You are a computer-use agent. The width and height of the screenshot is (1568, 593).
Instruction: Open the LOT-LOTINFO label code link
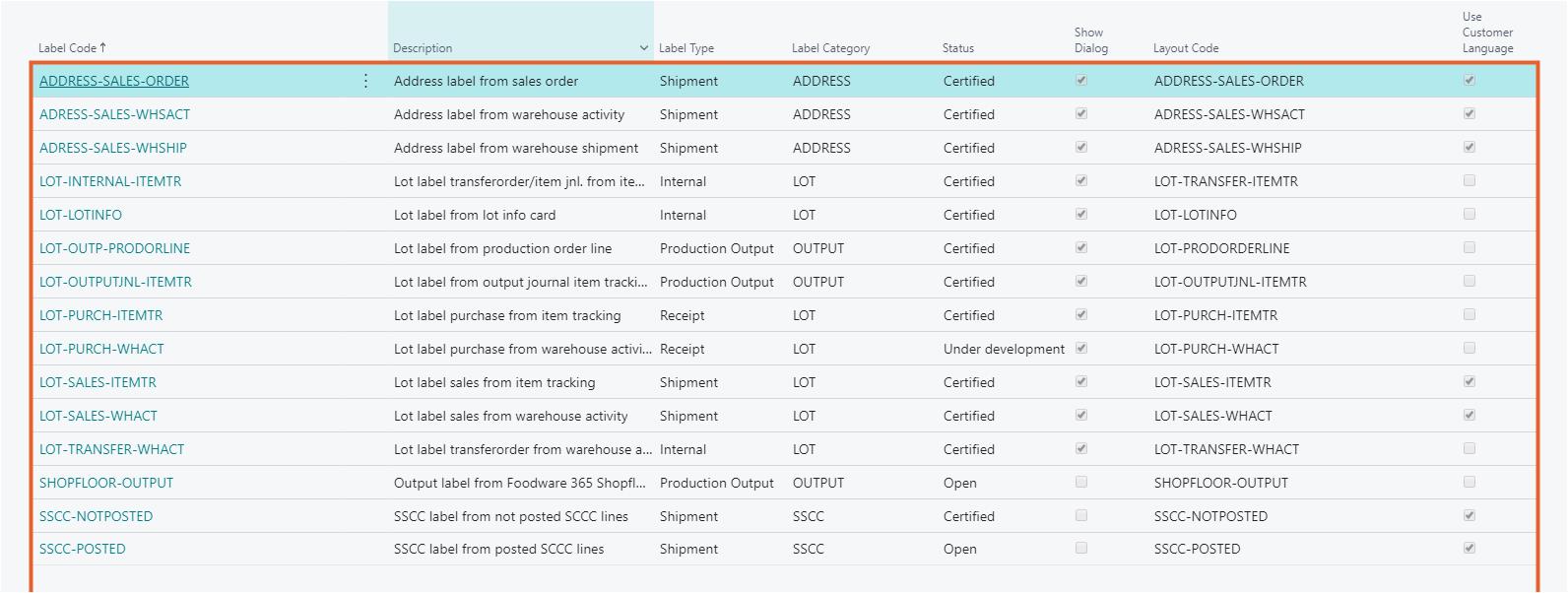[x=81, y=215]
